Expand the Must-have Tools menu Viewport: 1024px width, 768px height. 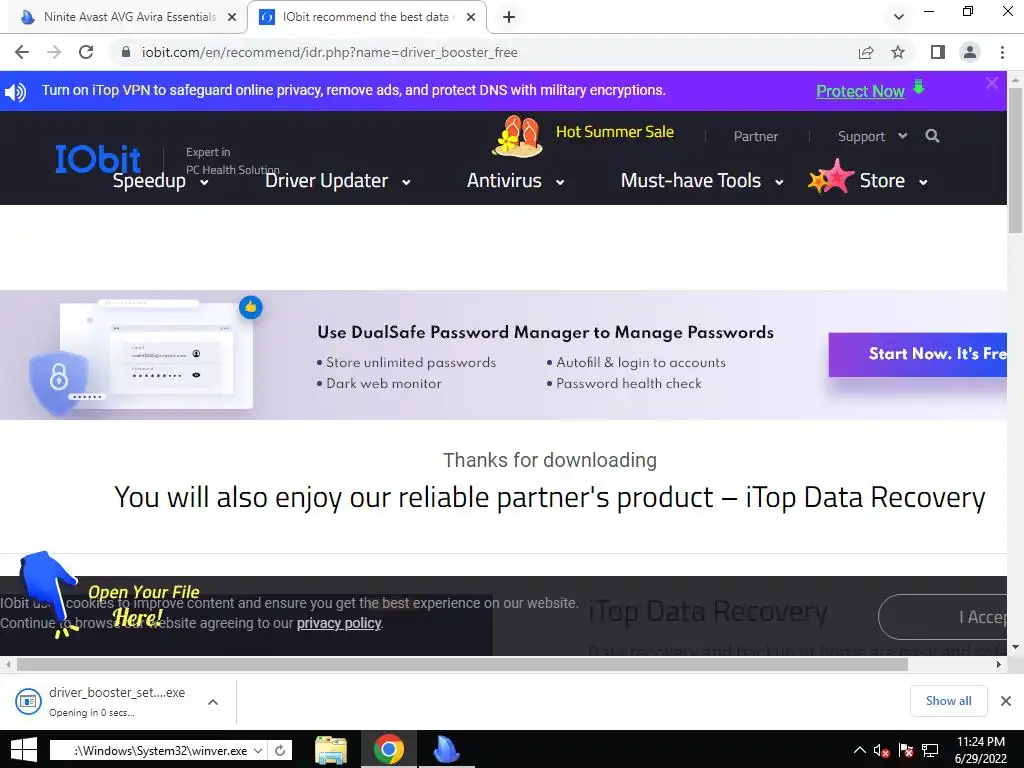tap(702, 181)
